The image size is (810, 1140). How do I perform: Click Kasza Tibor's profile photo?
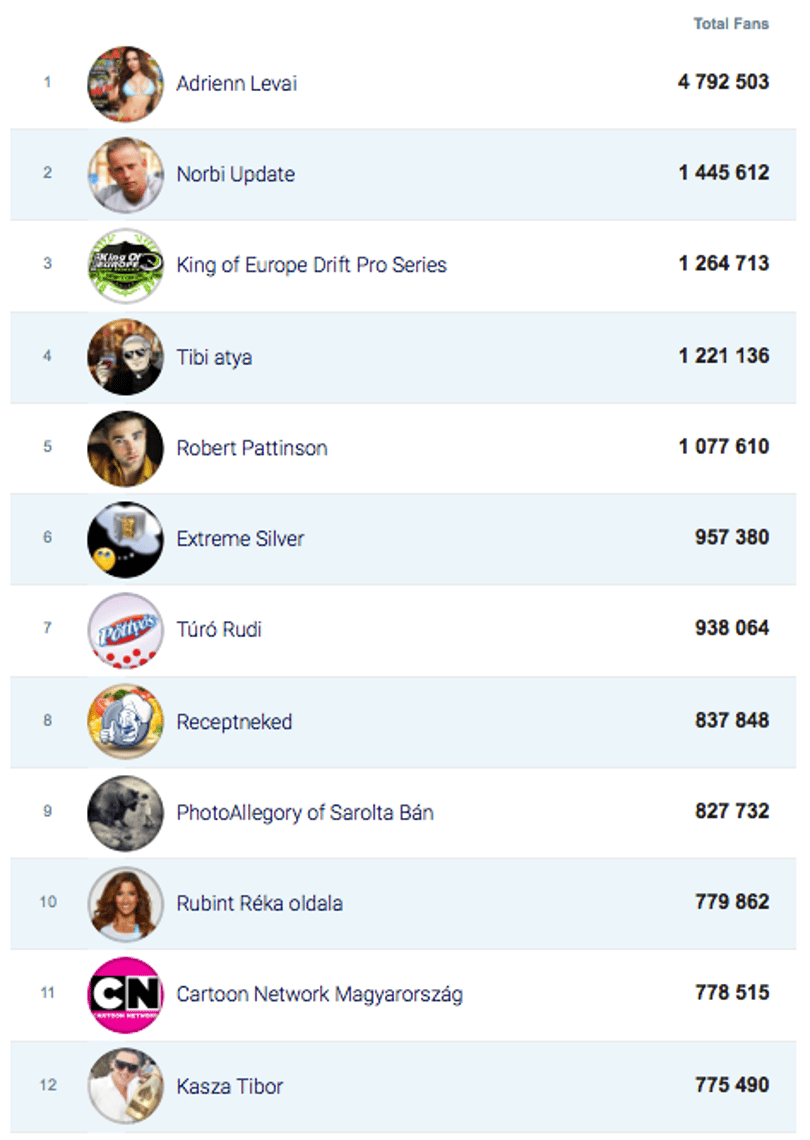pyautogui.click(x=125, y=1085)
